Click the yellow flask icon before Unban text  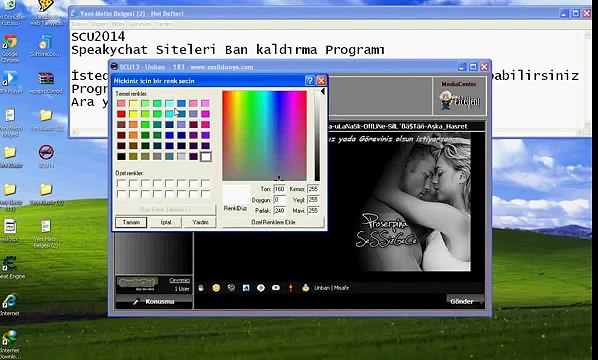coord(305,288)
